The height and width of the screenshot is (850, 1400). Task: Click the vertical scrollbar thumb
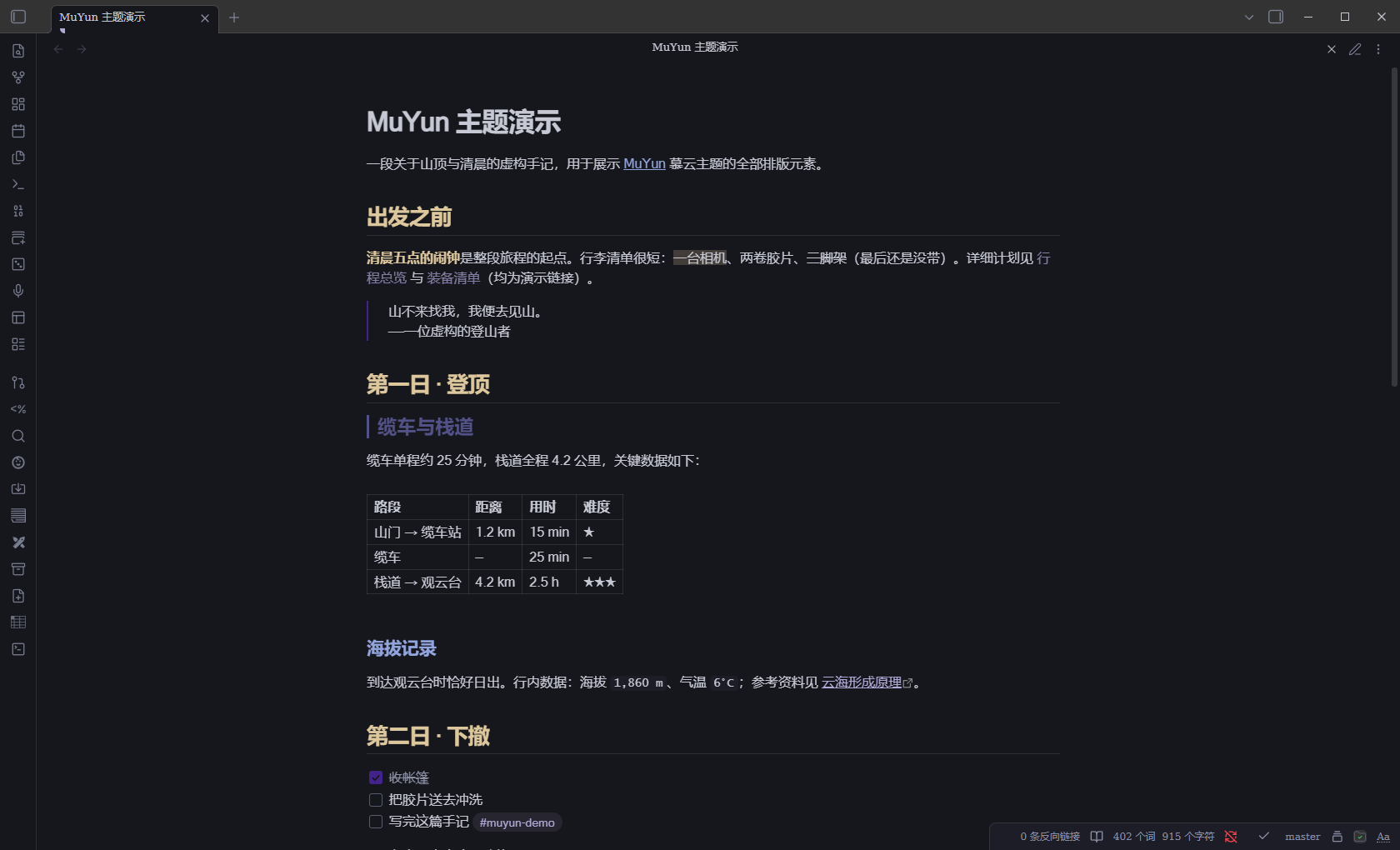1394,227
